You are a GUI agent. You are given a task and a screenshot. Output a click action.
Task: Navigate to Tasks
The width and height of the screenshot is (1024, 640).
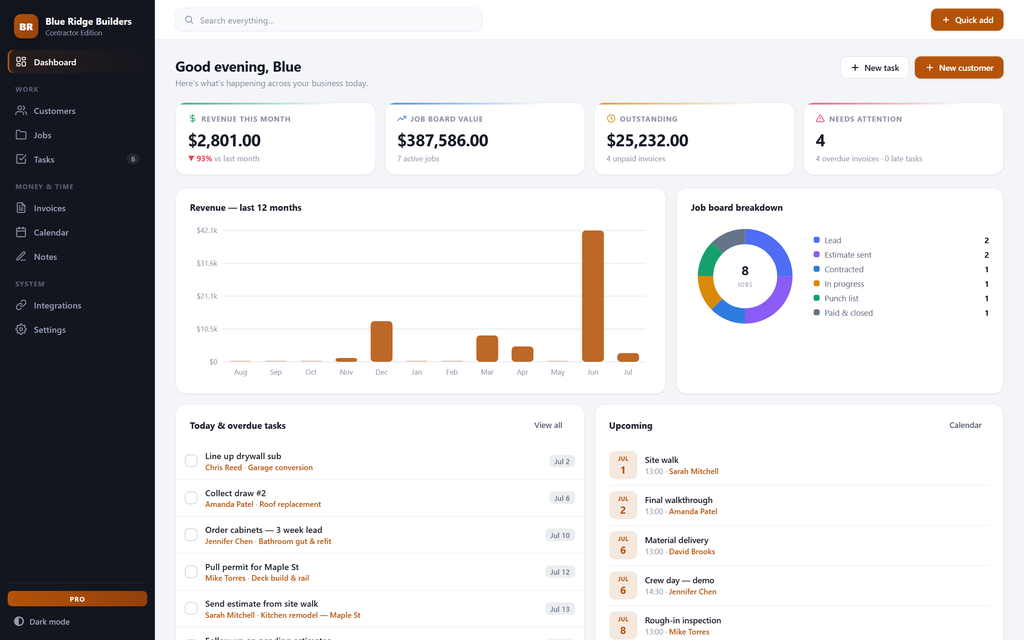pyautogui.click(x=77, y=159)
